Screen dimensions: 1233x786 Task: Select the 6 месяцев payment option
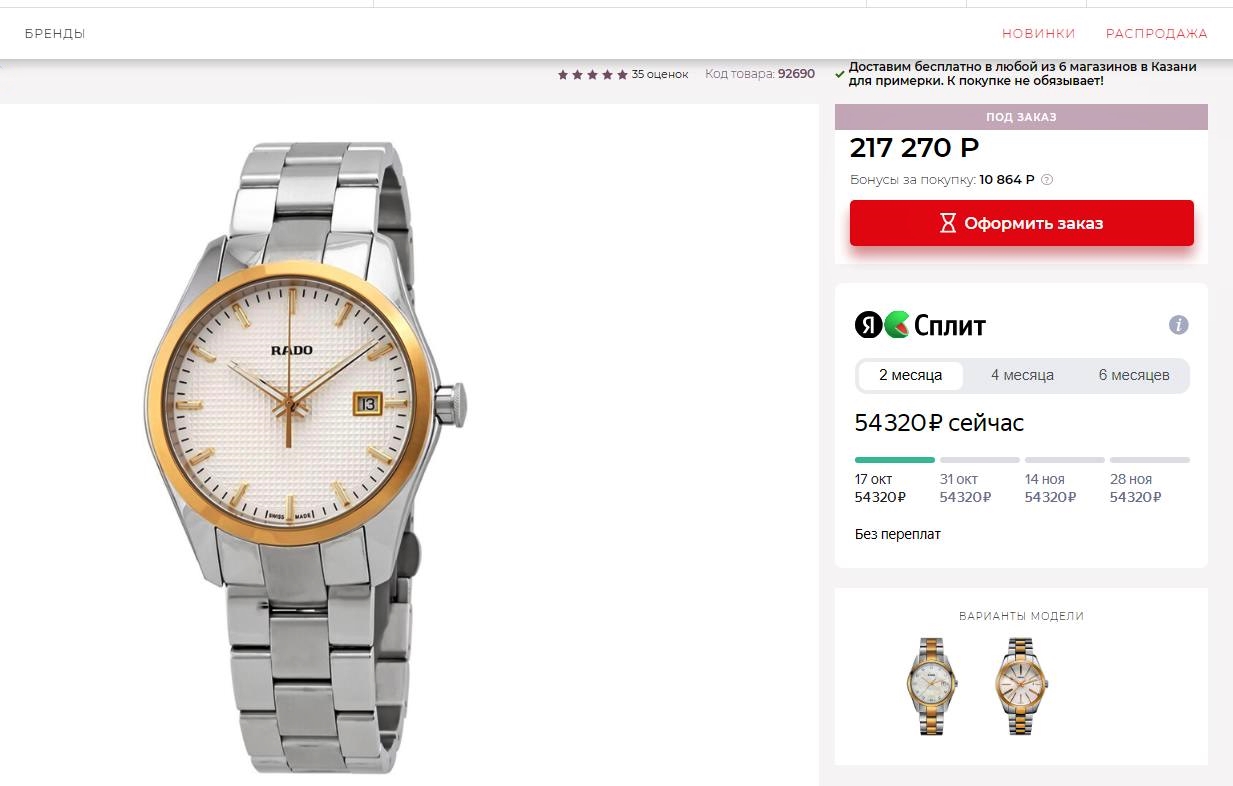coord(1133,376)
